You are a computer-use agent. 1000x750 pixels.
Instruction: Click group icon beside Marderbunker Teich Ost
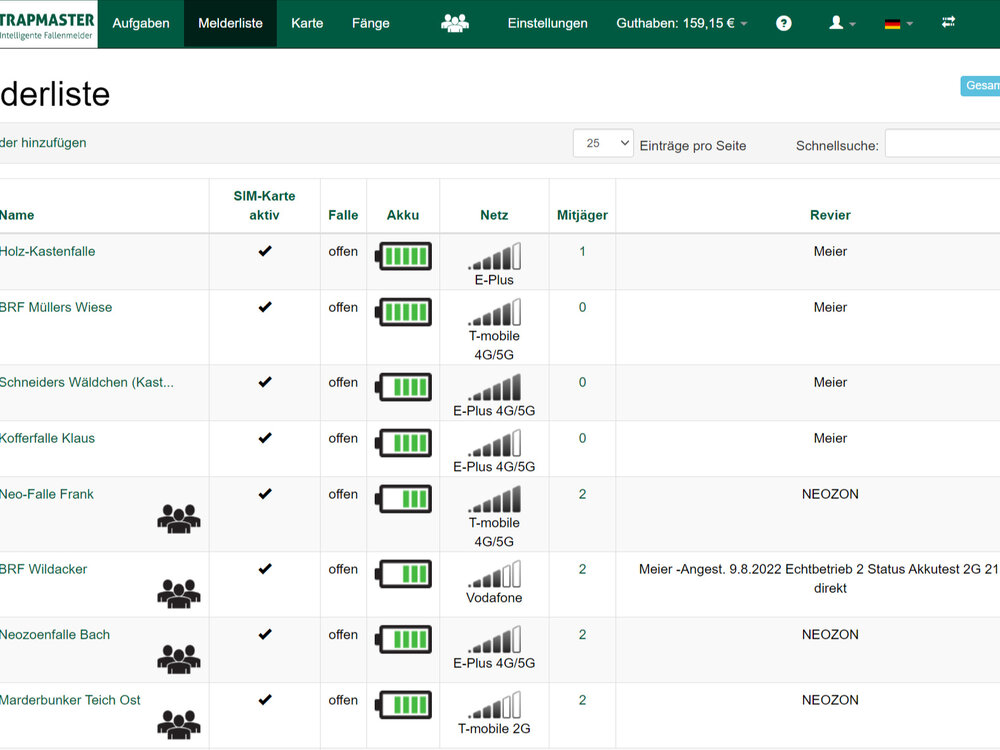point(179,723)
